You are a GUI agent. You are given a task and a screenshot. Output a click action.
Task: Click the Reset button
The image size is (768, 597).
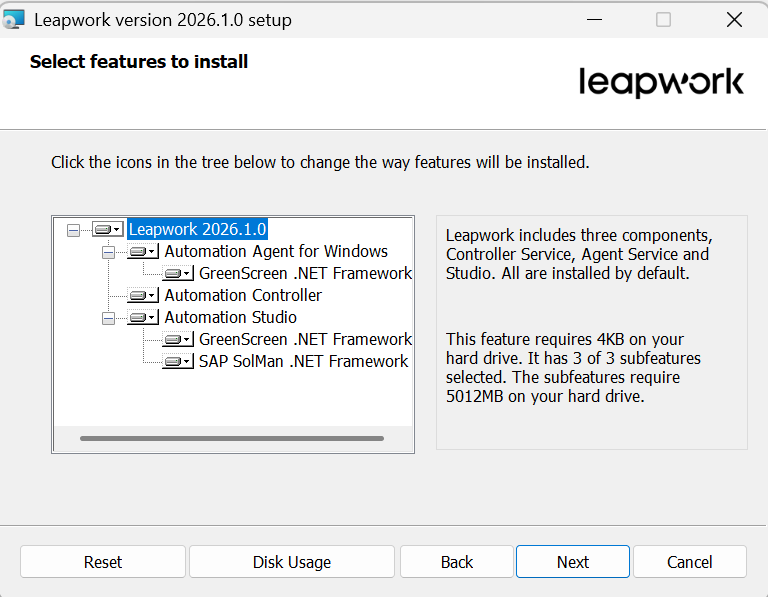(103, 562)
